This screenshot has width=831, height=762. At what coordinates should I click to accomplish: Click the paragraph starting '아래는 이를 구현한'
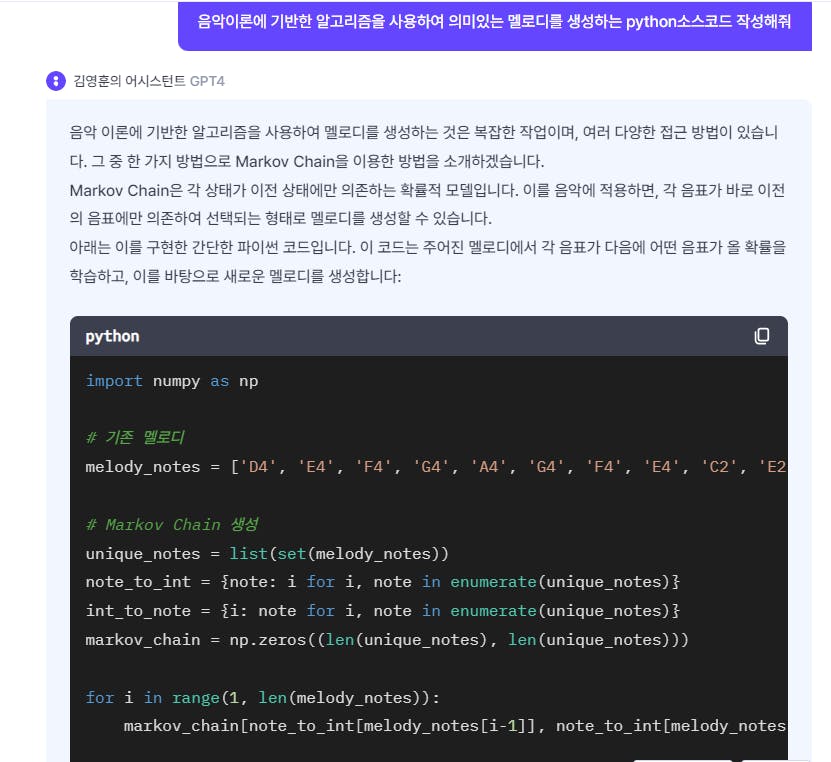point(427,262)
